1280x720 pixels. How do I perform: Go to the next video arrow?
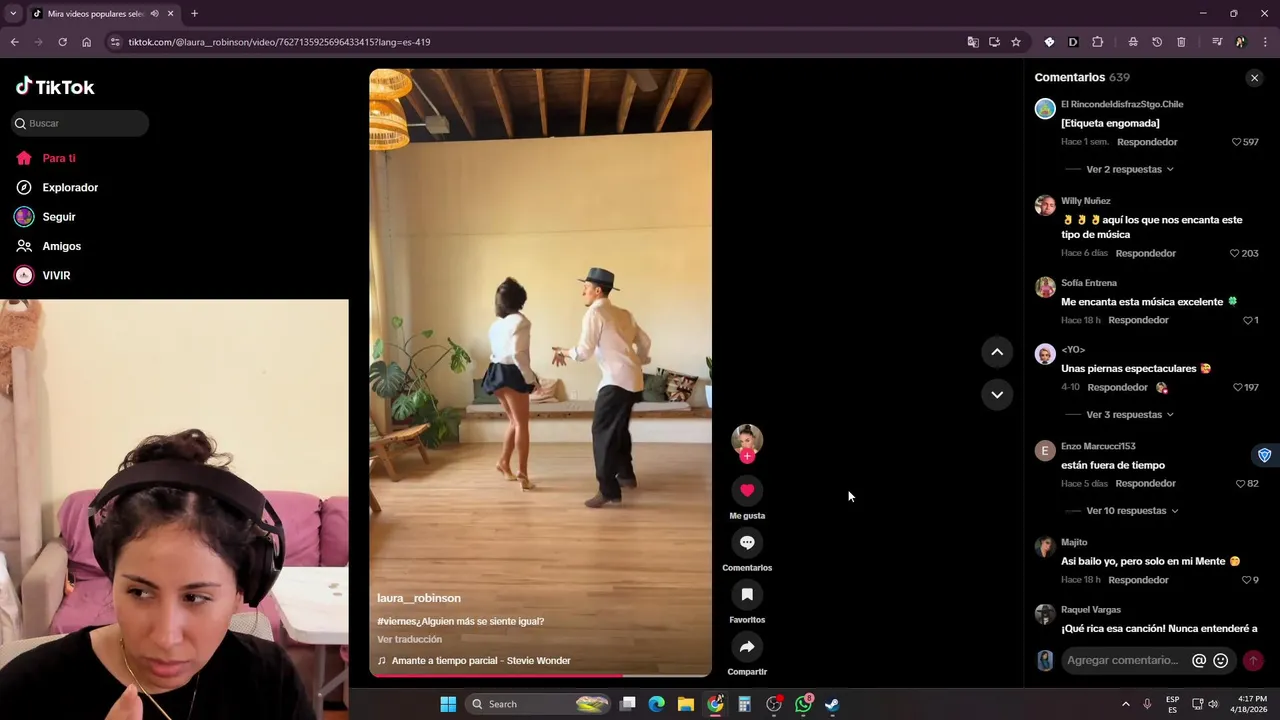click(x=997, y=394)
